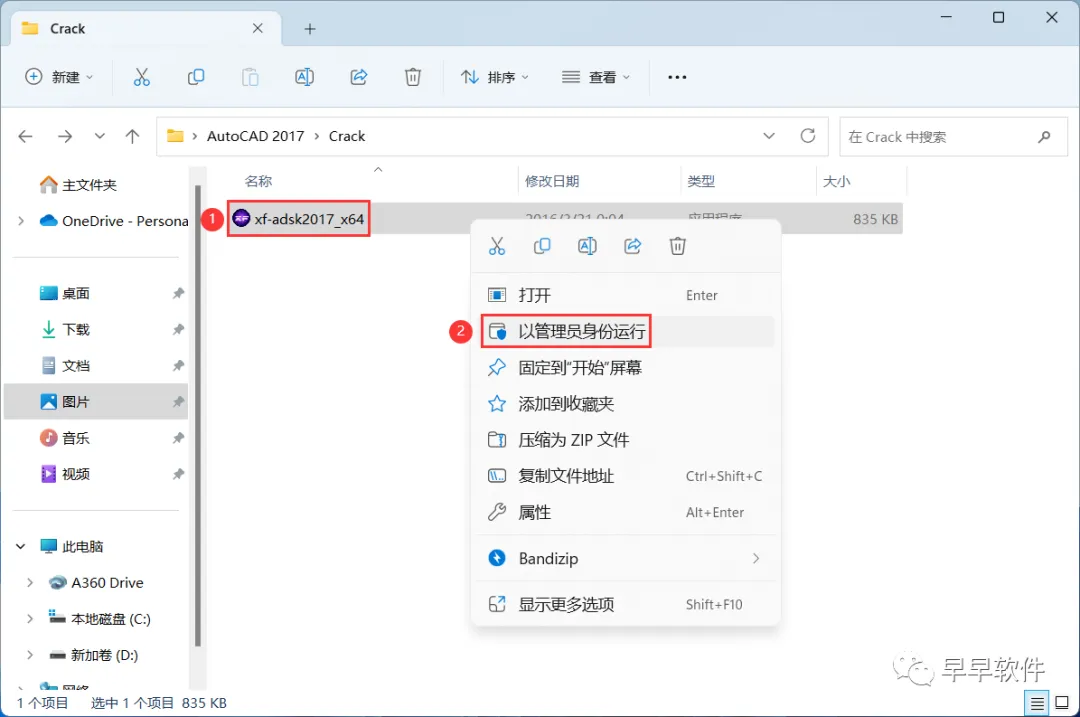Image resolution: width=1080 pixels, height=717 pixels.
Task: Expand the Bandizip submenu arrow
Action: (x=756, y=559)
